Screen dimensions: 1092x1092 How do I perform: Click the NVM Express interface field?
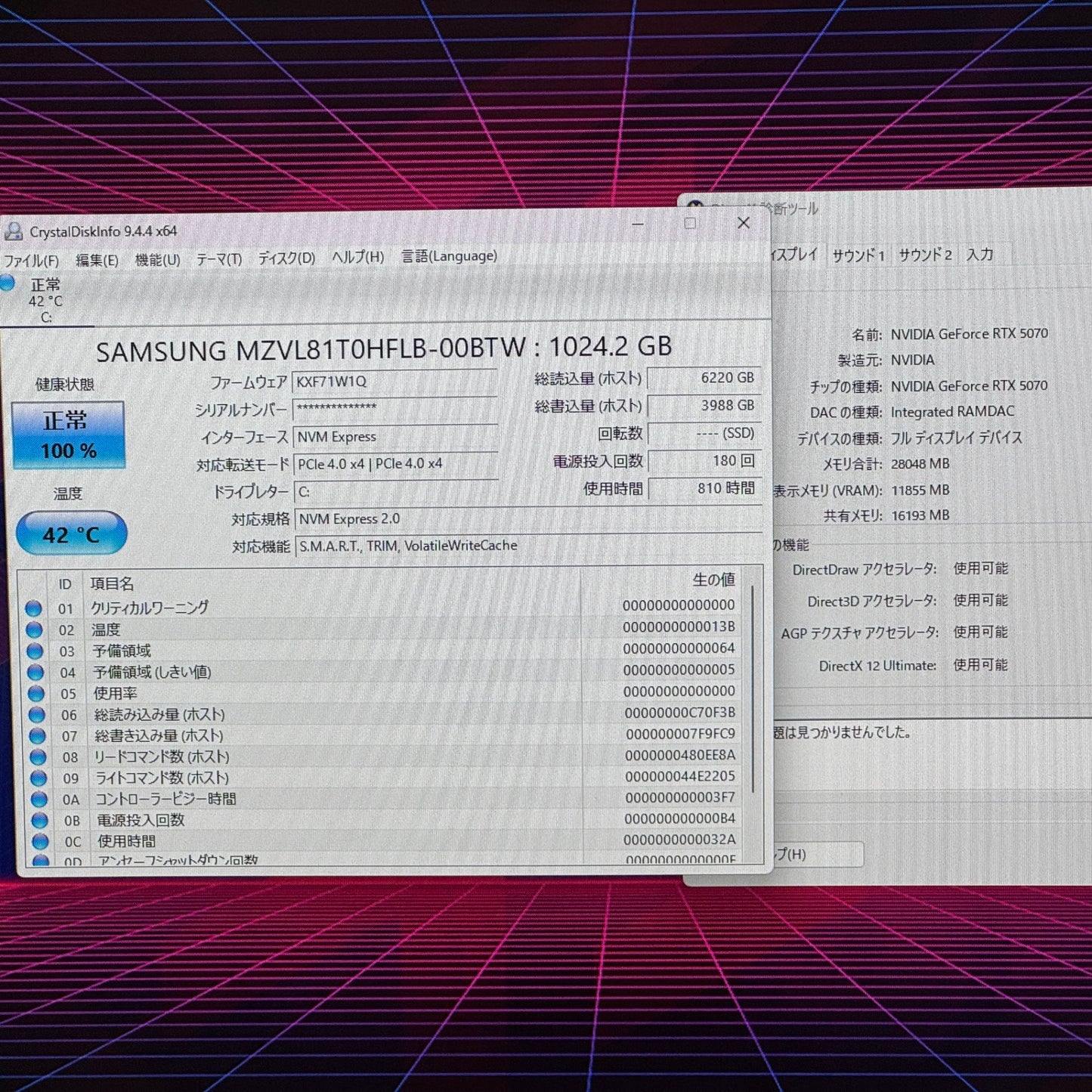(x=395, y=437)
